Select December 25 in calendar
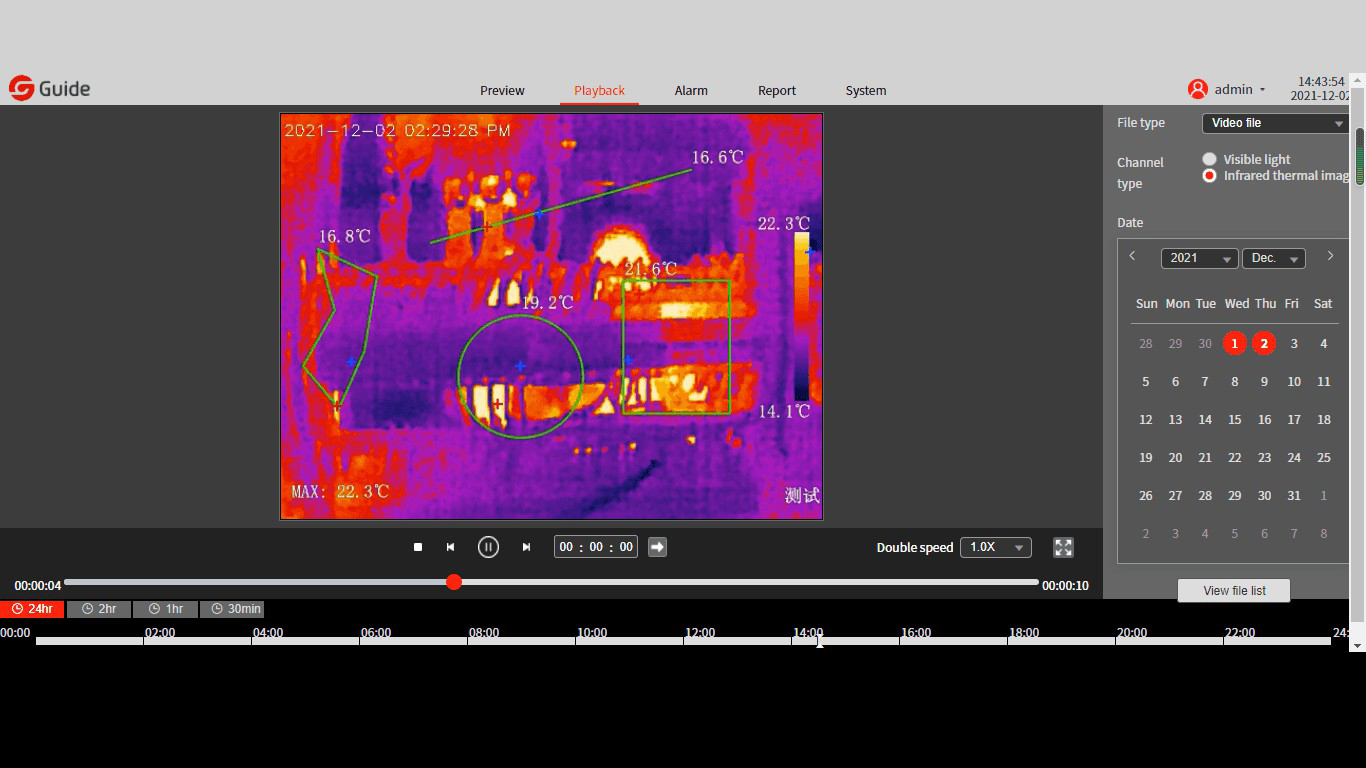This screenshot has height=768, width=1366. pos(1323,457)
